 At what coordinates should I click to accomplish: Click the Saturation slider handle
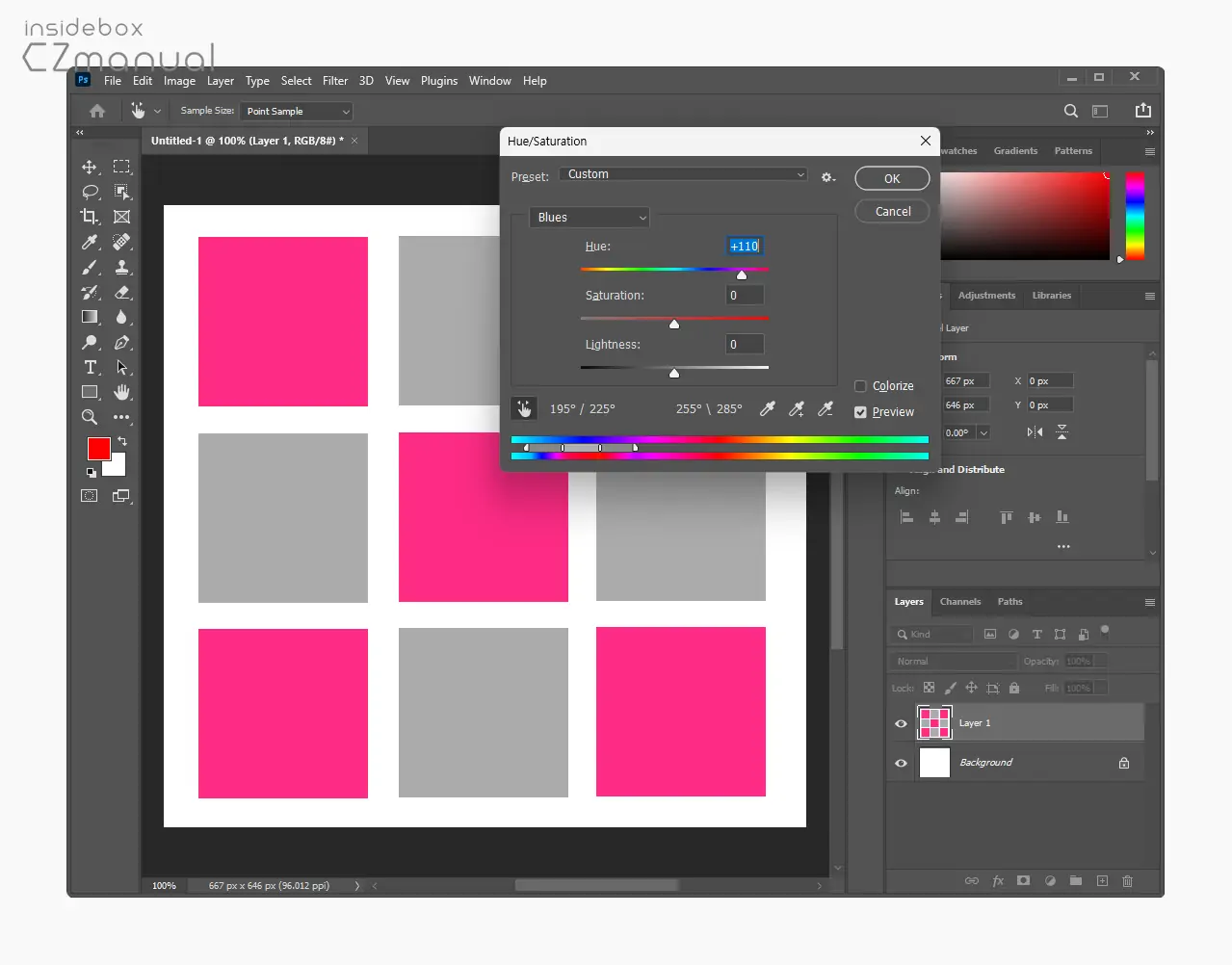click(x=674, y=324)
